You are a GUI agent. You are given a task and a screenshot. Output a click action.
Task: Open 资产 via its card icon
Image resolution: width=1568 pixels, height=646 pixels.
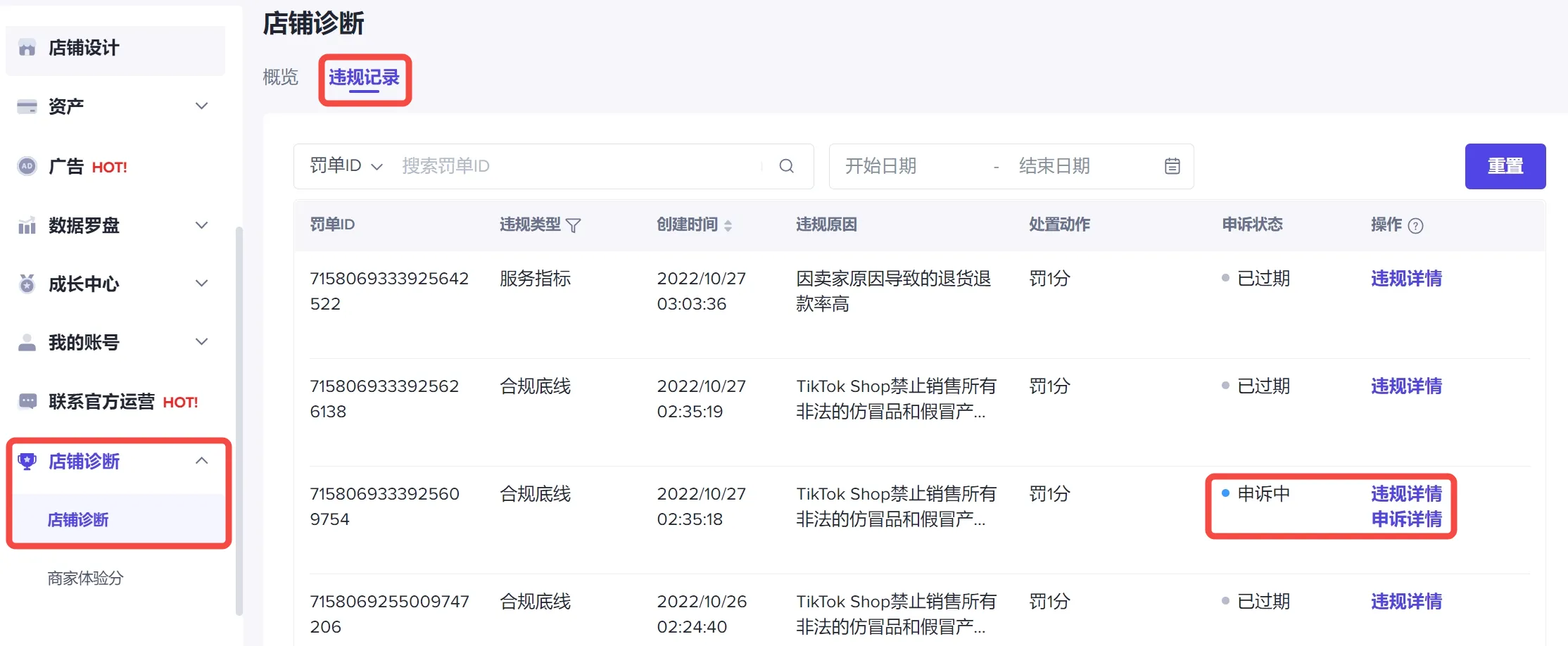pyautogui.click(x=27, y=106)
